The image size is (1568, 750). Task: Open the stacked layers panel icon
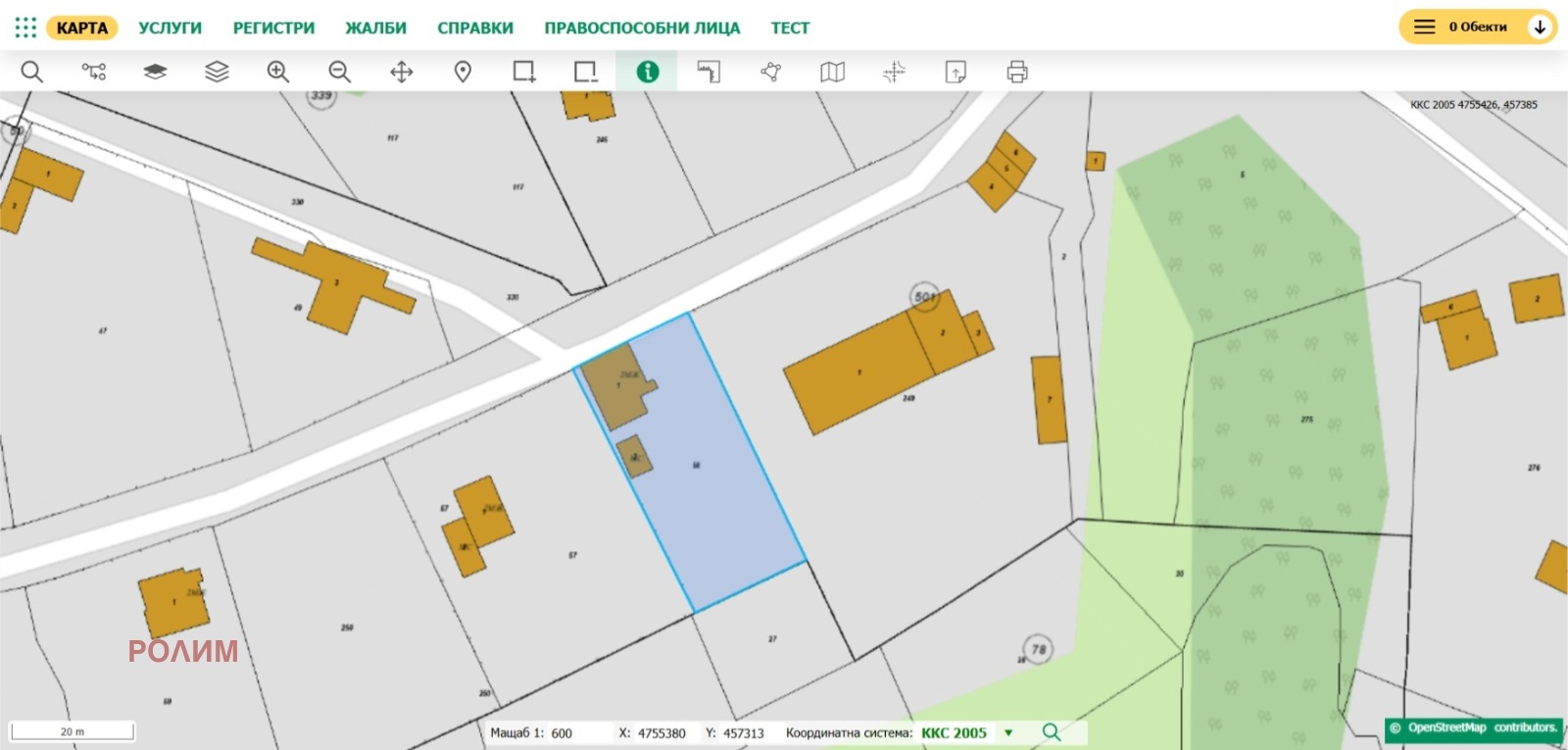click(x=217, y=72)
